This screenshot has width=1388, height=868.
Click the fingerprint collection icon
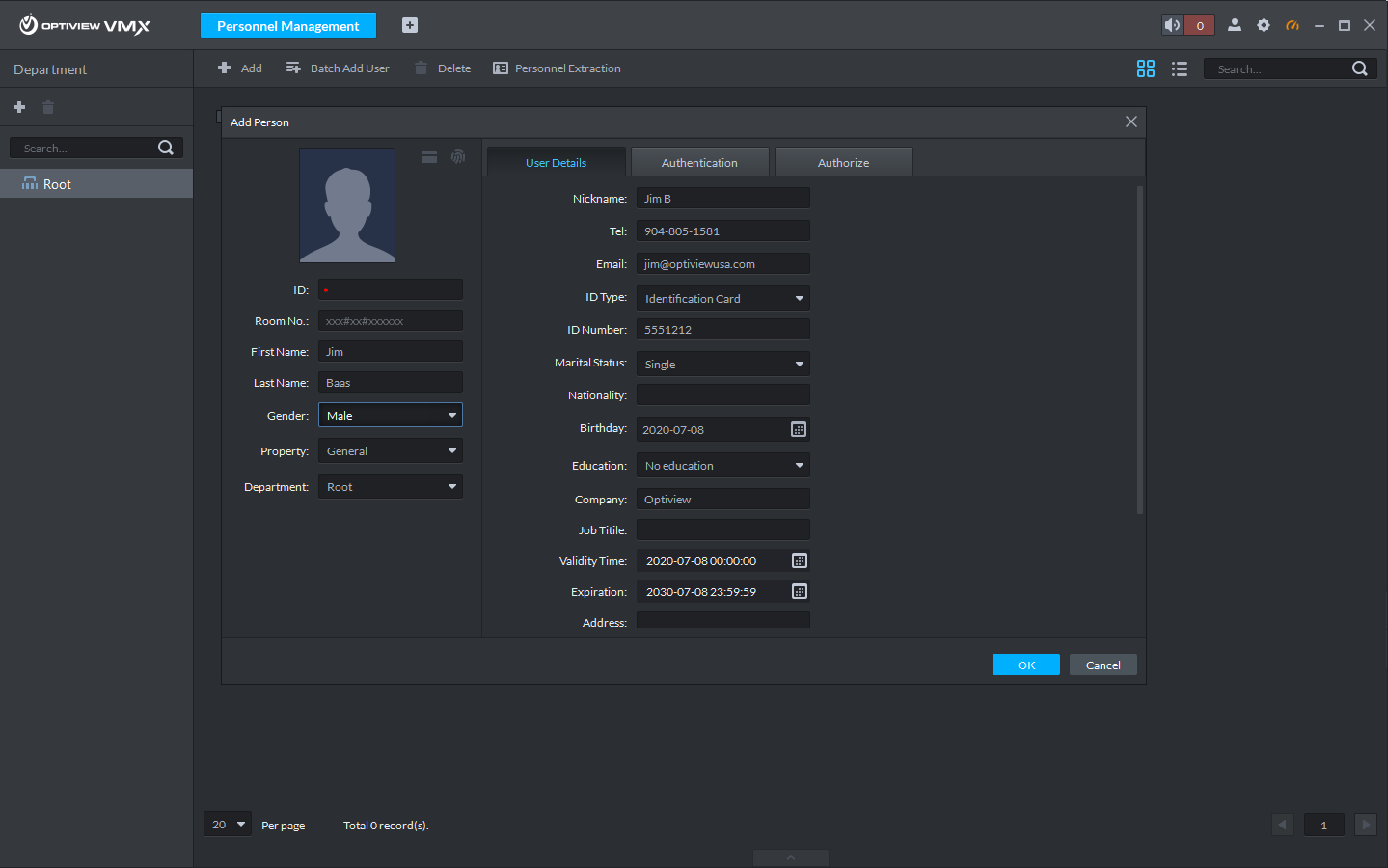456,156
